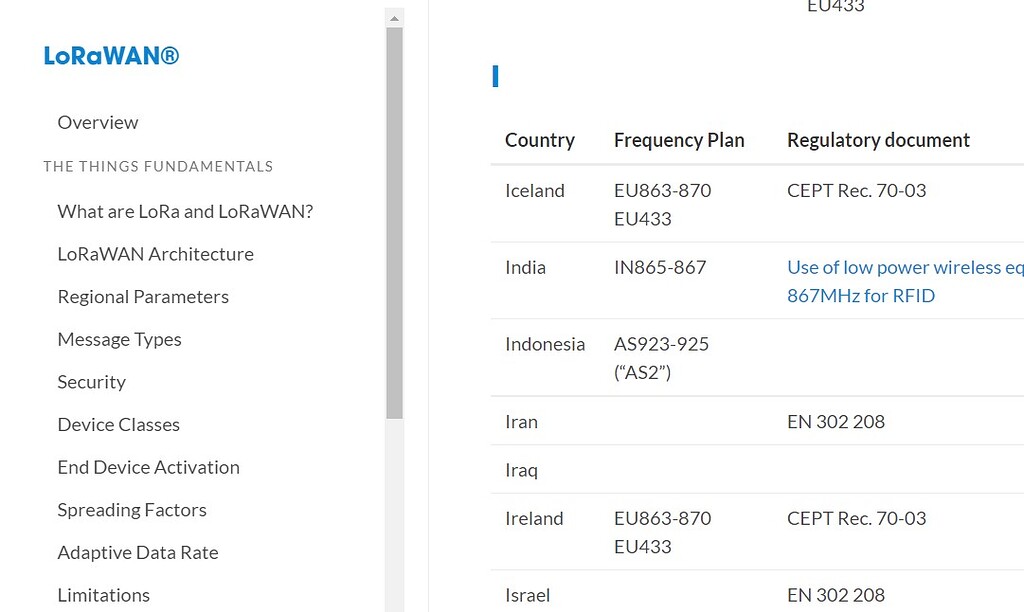Open the Message Types page
Image resolution: width=1024 pixels, height=612 pixels.
119,339
